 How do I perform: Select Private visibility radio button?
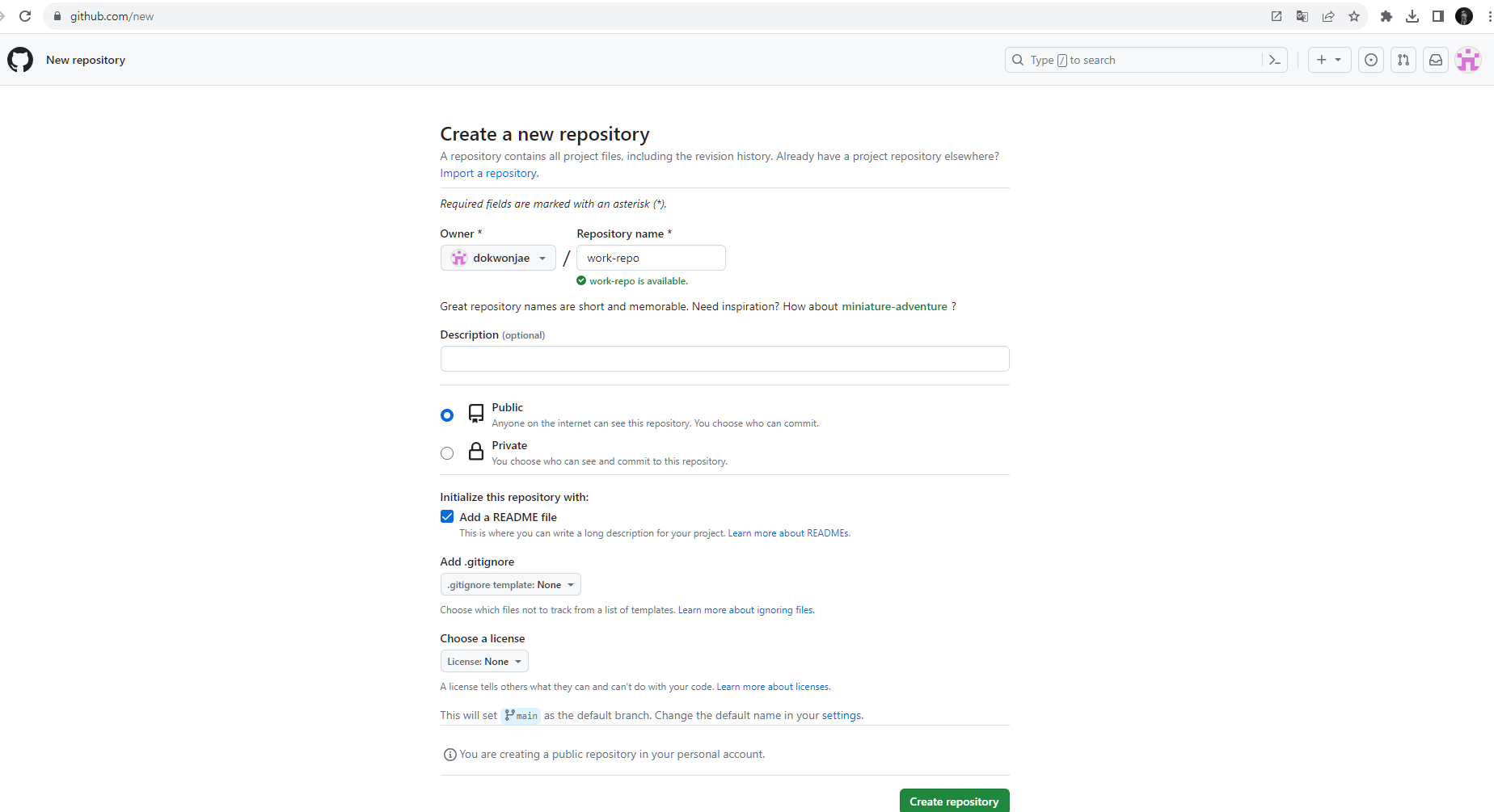point(447,453)
